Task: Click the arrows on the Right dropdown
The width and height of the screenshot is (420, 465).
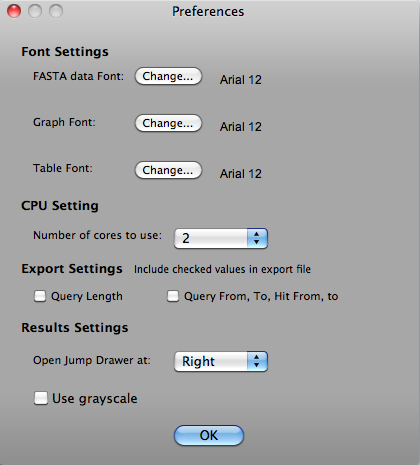Action: click(257, 361)
